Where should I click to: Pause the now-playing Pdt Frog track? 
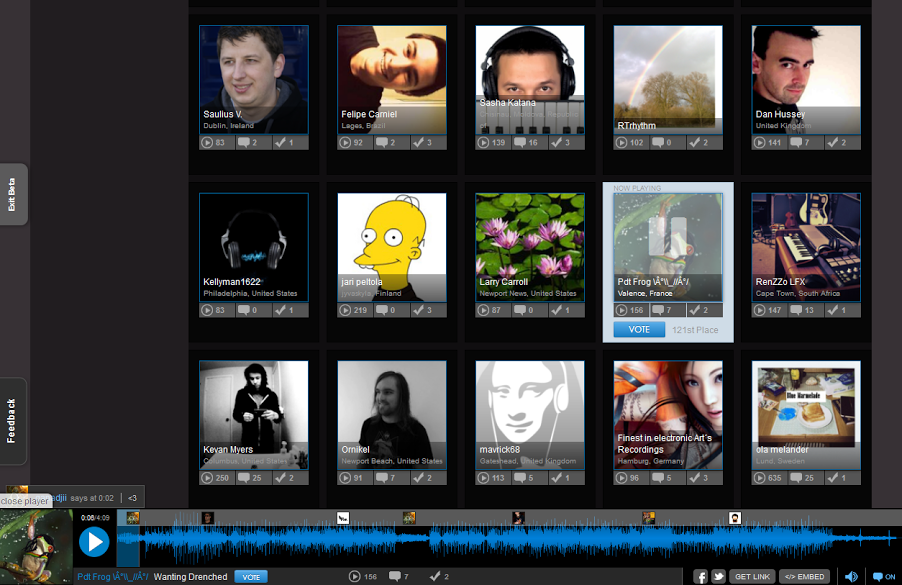[x=666, y=236]
